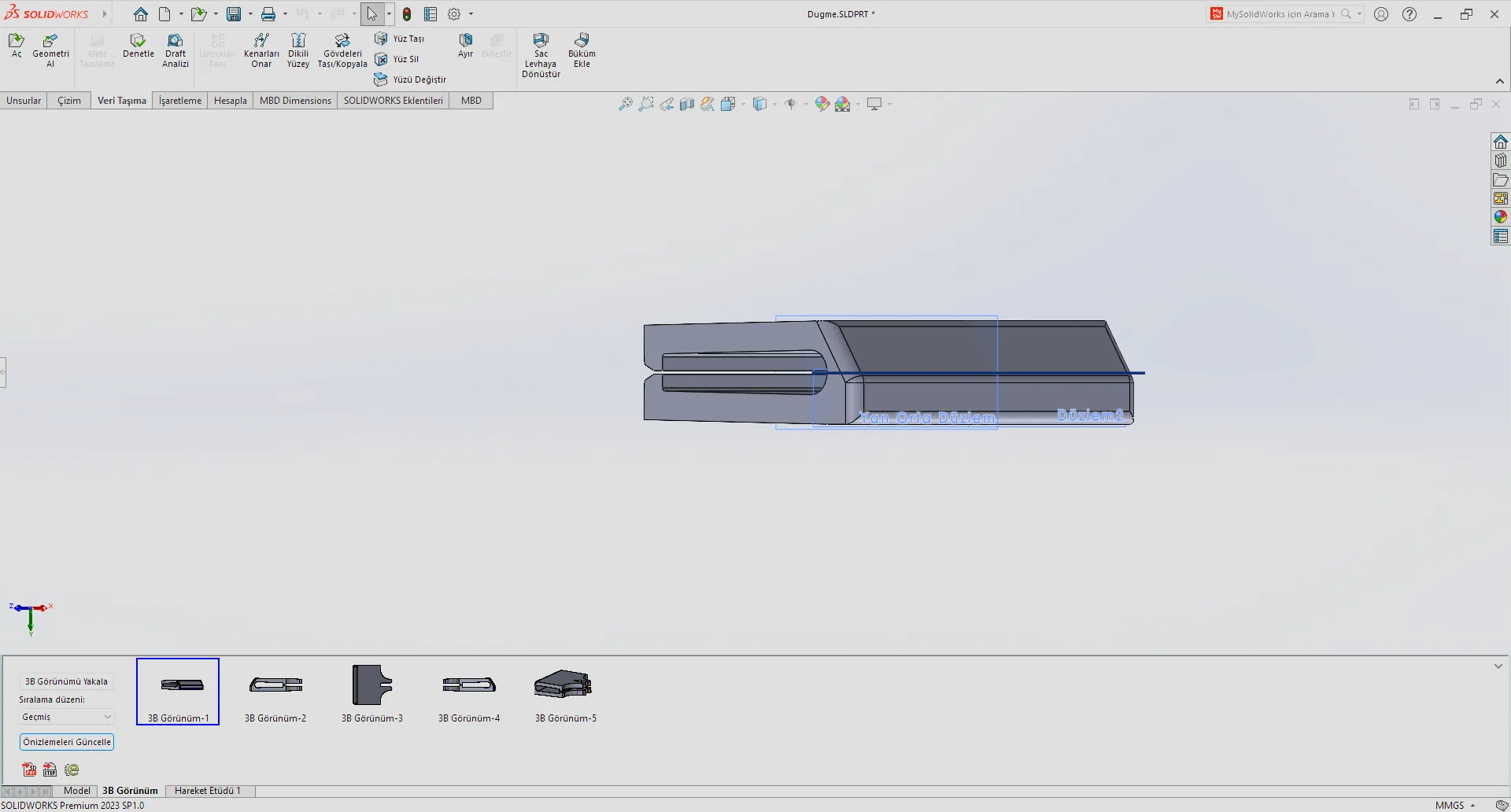Open Draft Analizi tool
Screen dimensions: 1511x812
(x=175, y=50)
